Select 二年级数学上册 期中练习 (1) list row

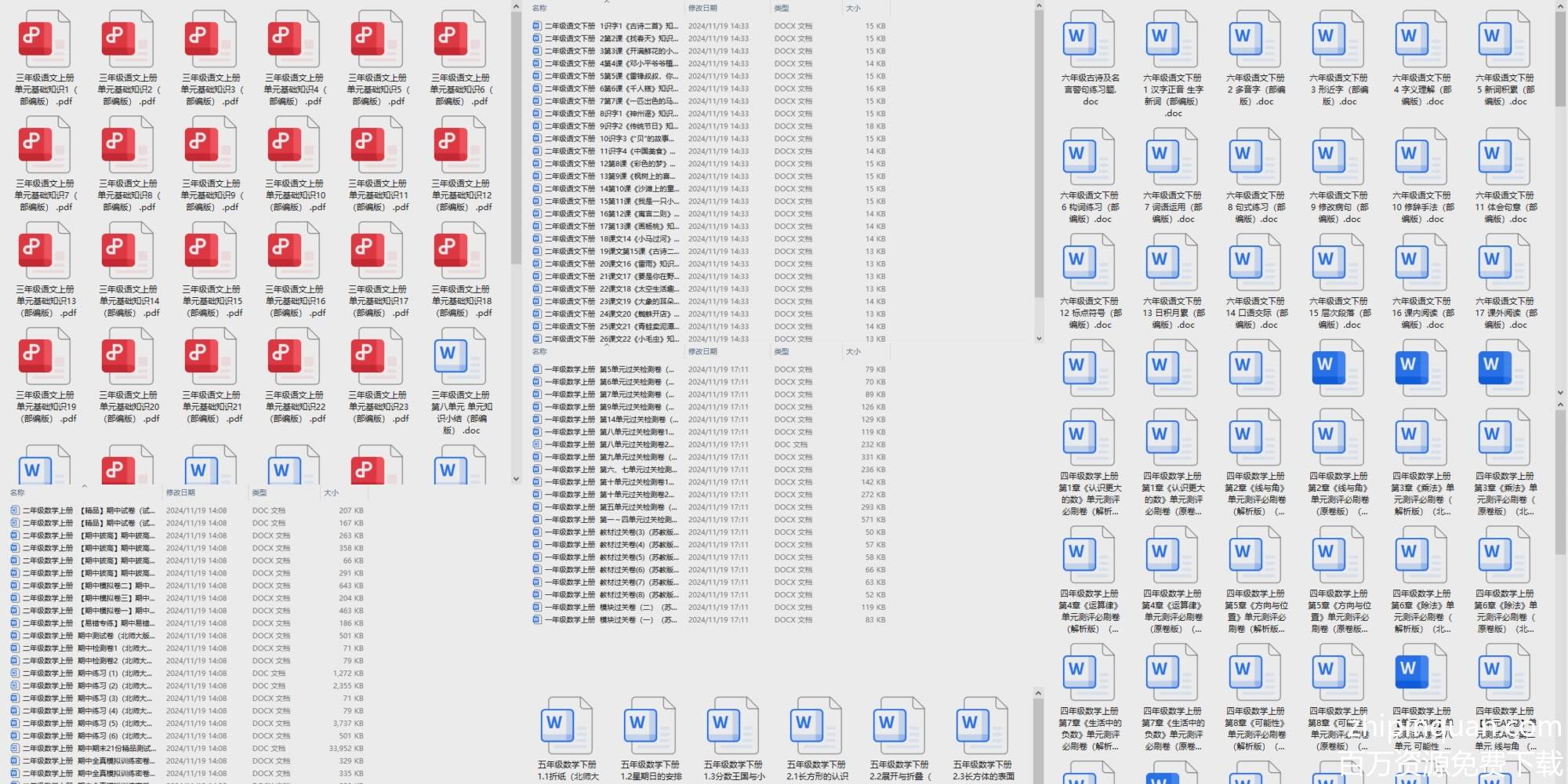click(x=86, y=673)
